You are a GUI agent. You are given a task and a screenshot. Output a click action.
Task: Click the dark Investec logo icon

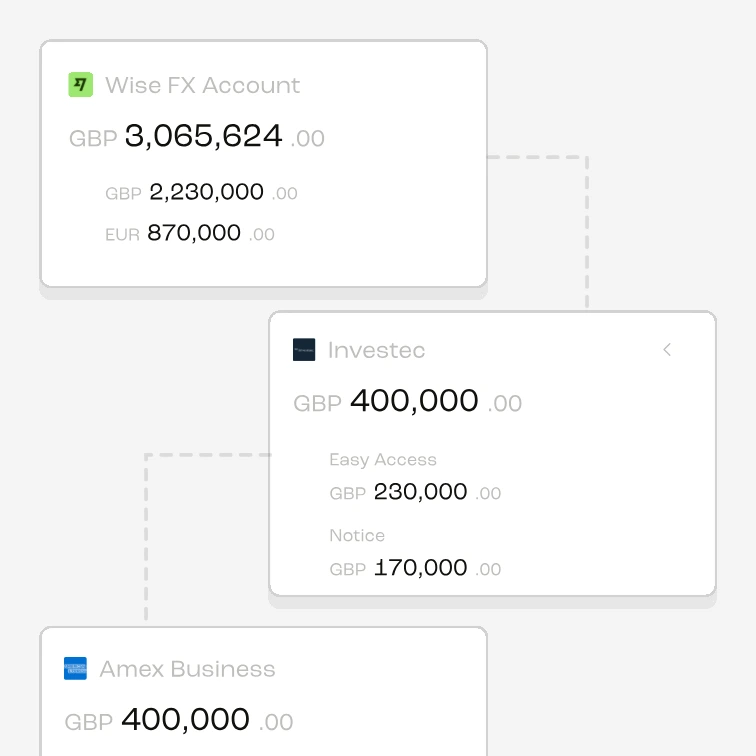coord(304,350)
